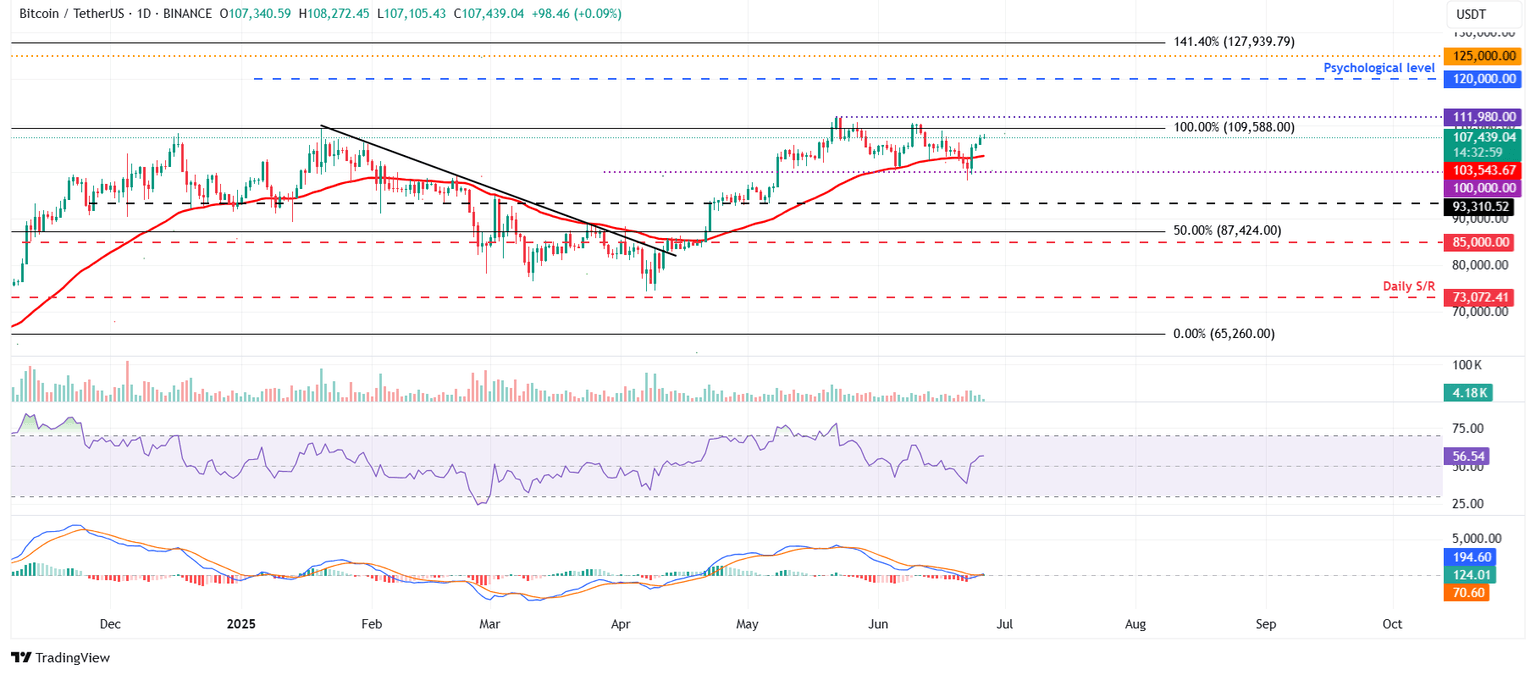Select the orange 125,000.00 price level label
Image resolution: width=1536 pixels, height=676 pixels.
click(1482, 56)
